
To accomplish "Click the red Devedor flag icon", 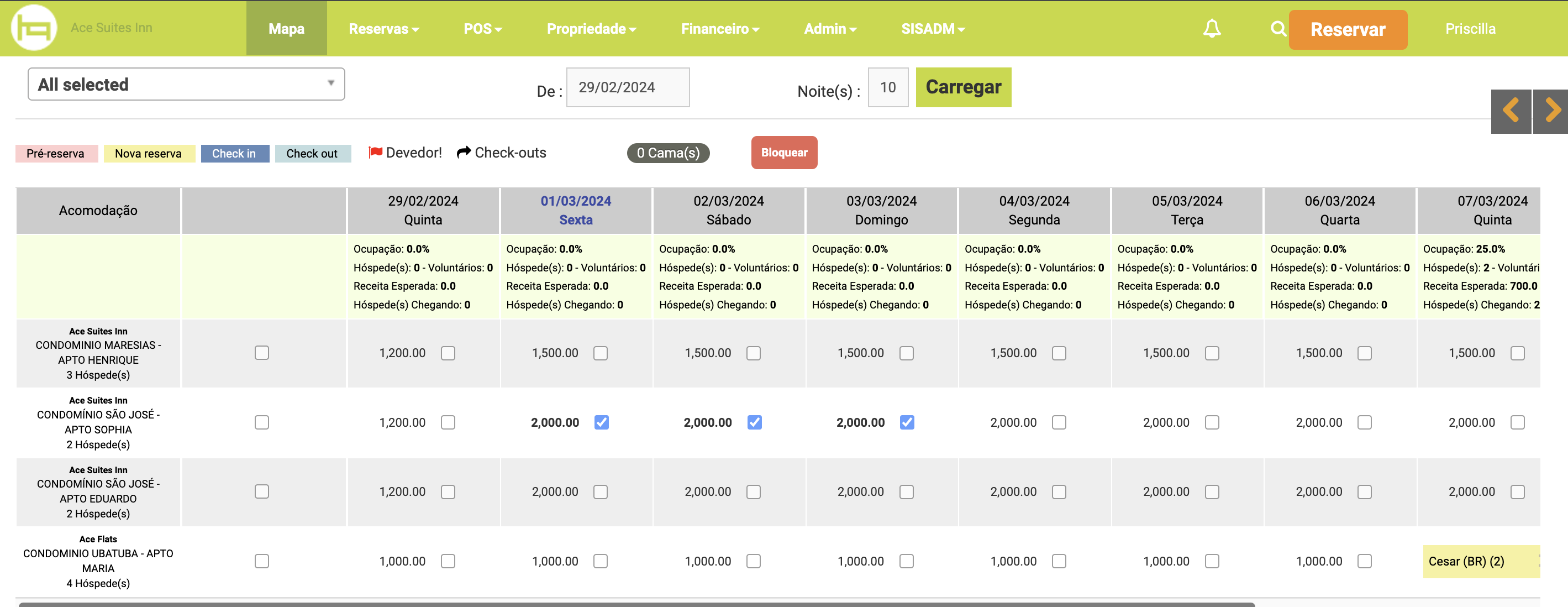I will pyautogui.click(x=375, y=152).
